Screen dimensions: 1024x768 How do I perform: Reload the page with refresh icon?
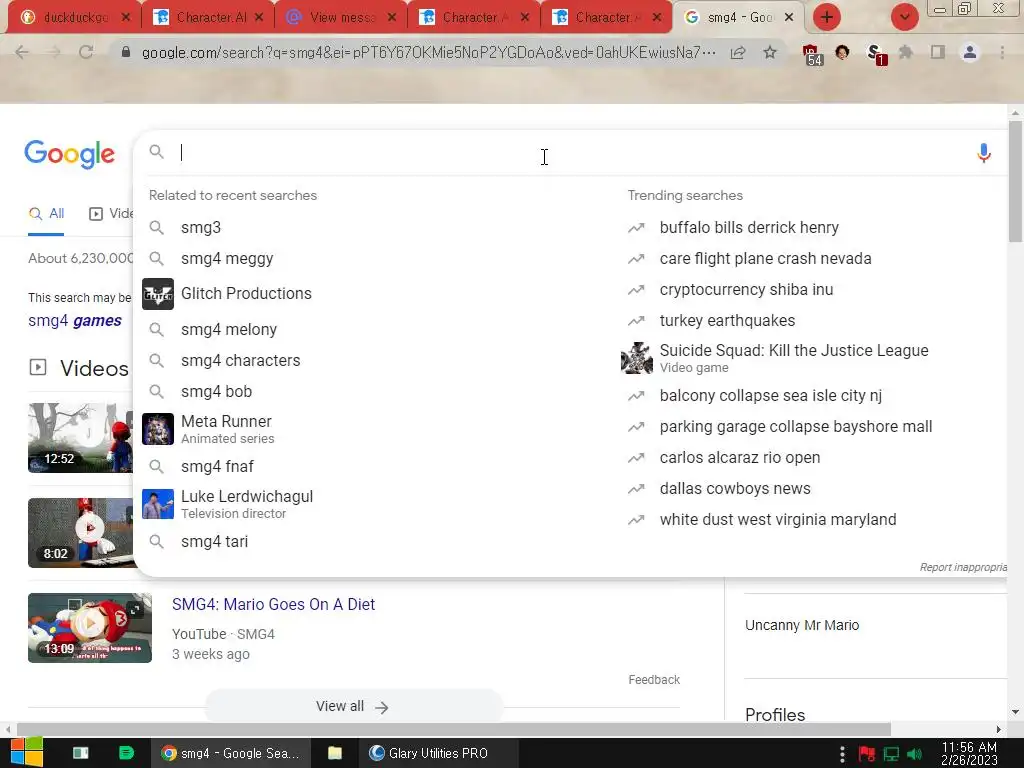click(86, 52)
